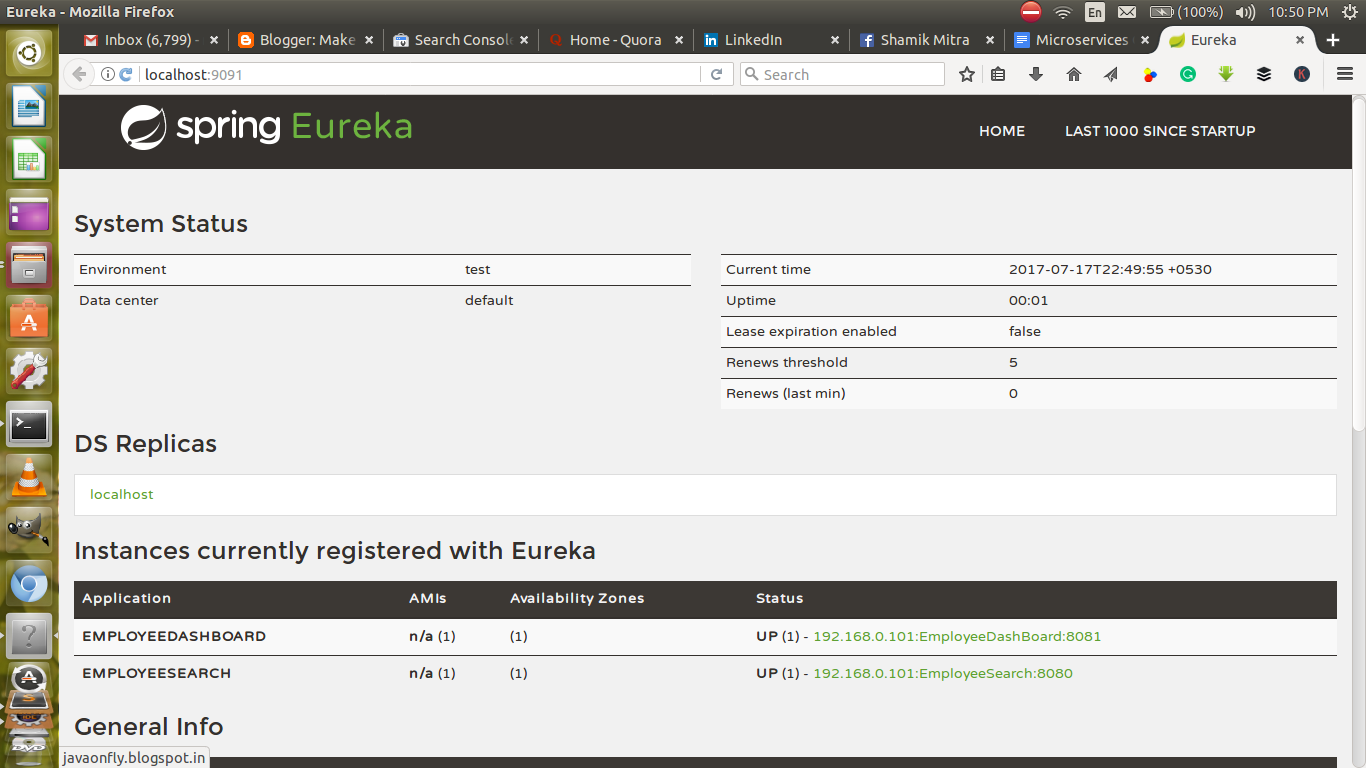
Task: Click the page vertical scrollbar
Action: pyautogui.click(x=1358, y=264)
